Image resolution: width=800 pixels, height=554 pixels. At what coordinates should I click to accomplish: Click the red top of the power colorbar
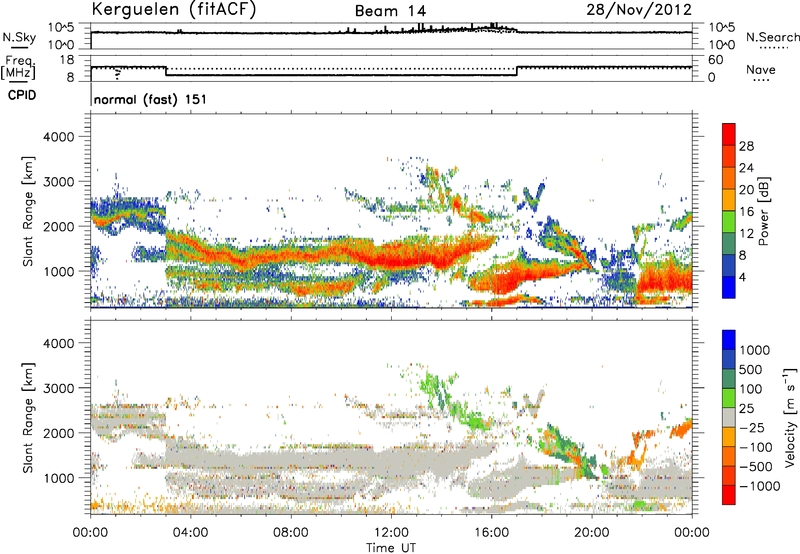[x=729, y=134]
